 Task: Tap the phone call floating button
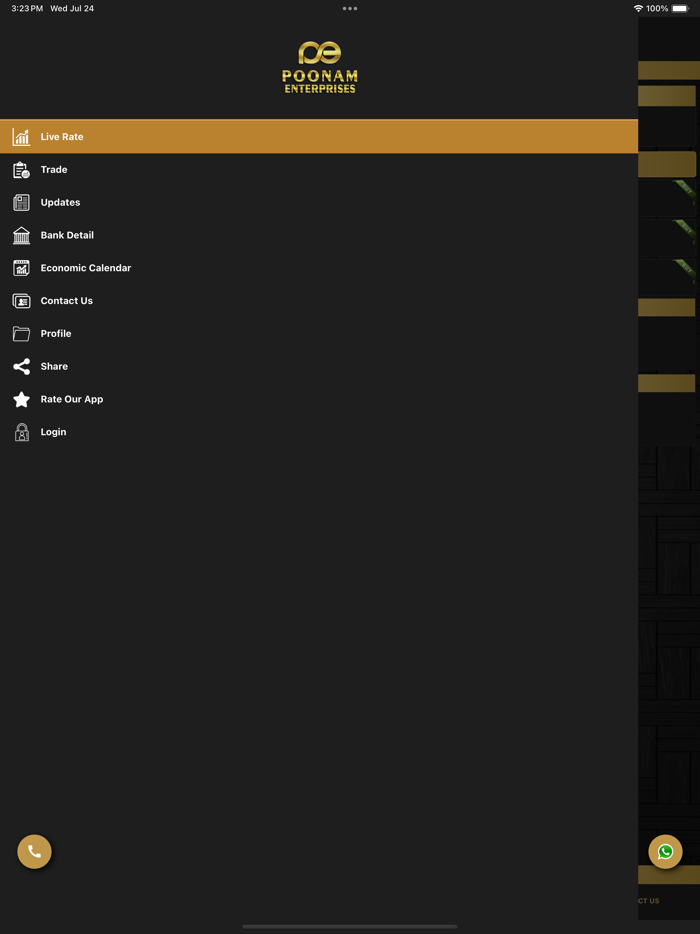pos(35,852)
